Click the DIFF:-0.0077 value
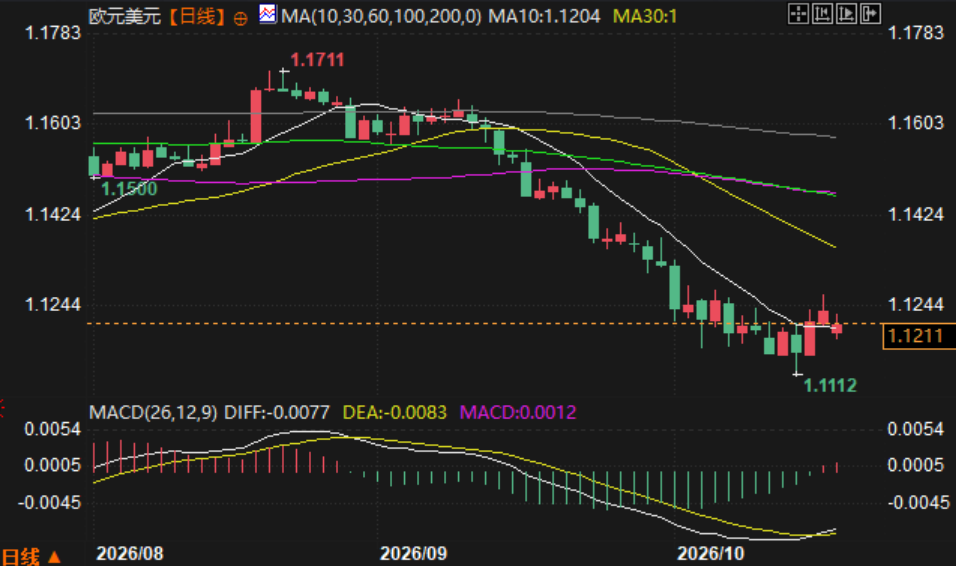The height and width of the screenshot is (566, 956). [x=277, y=412]
